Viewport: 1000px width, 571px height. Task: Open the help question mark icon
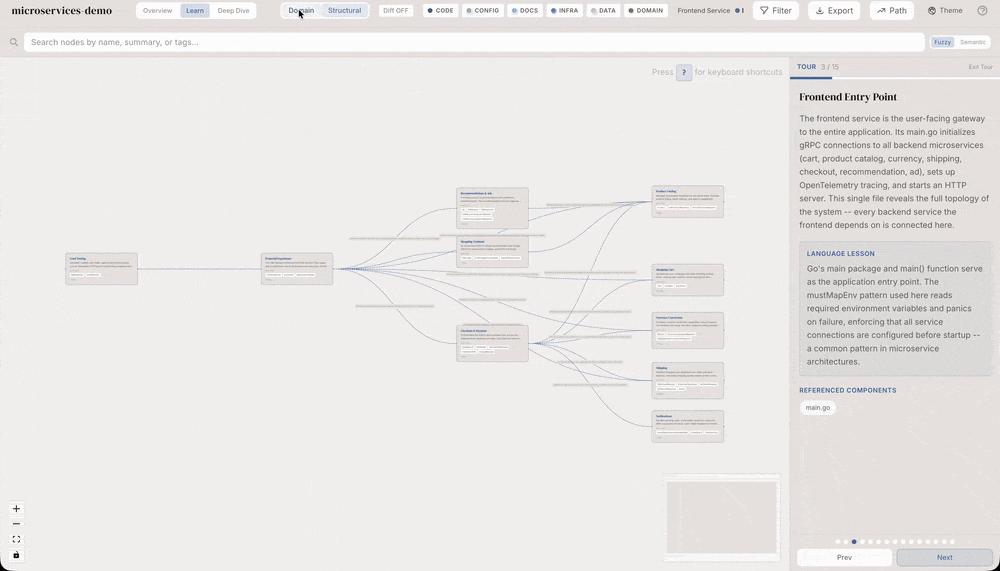pos(982,10)
